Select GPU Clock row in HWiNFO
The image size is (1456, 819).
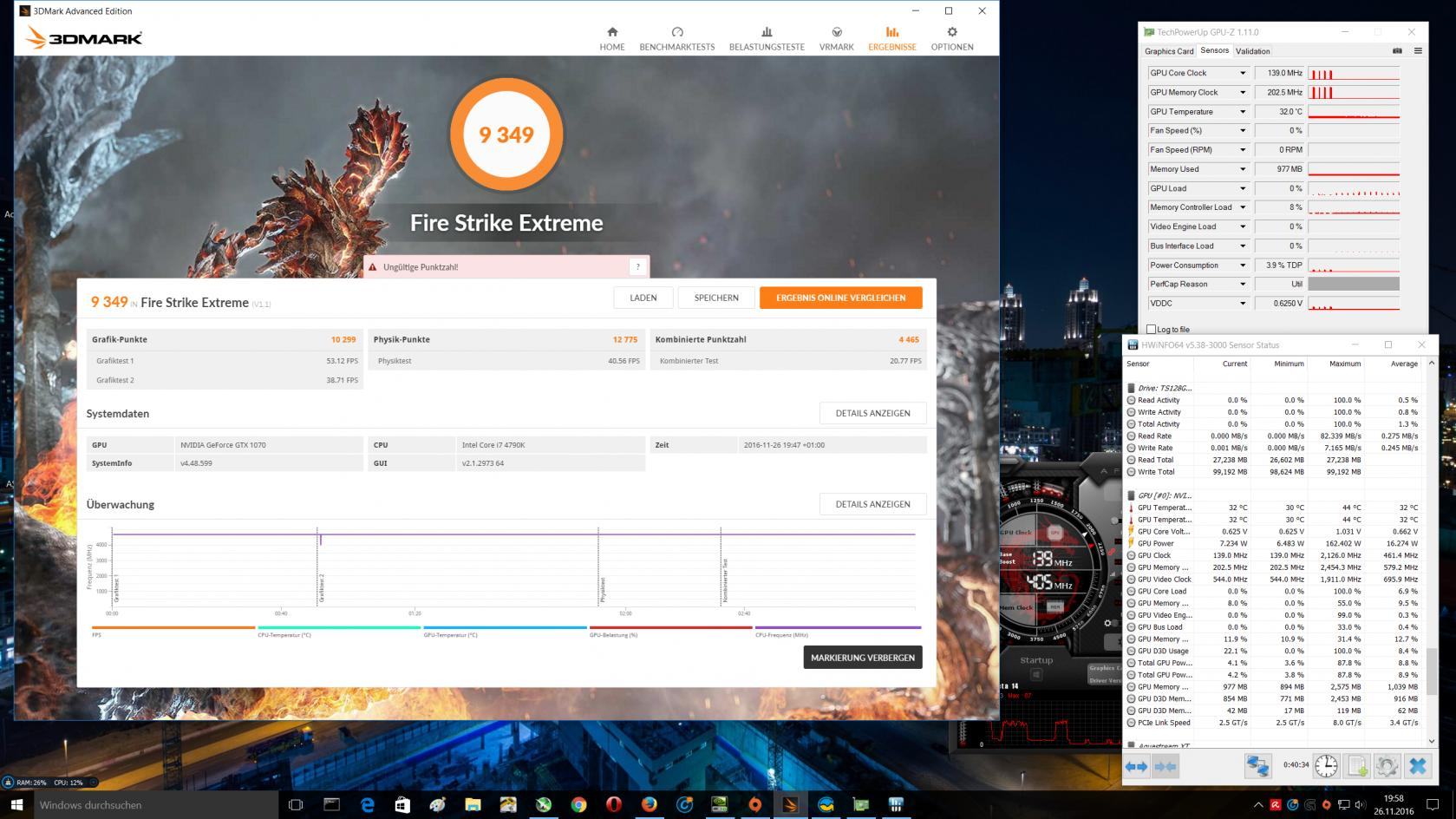pos(1273,555)
